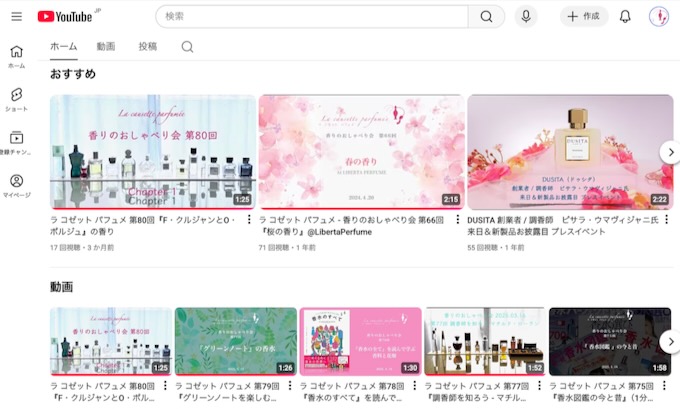Viewport: 680px width, 409px height.
Task: Click the 作成 create button
Action: point(584,16)
